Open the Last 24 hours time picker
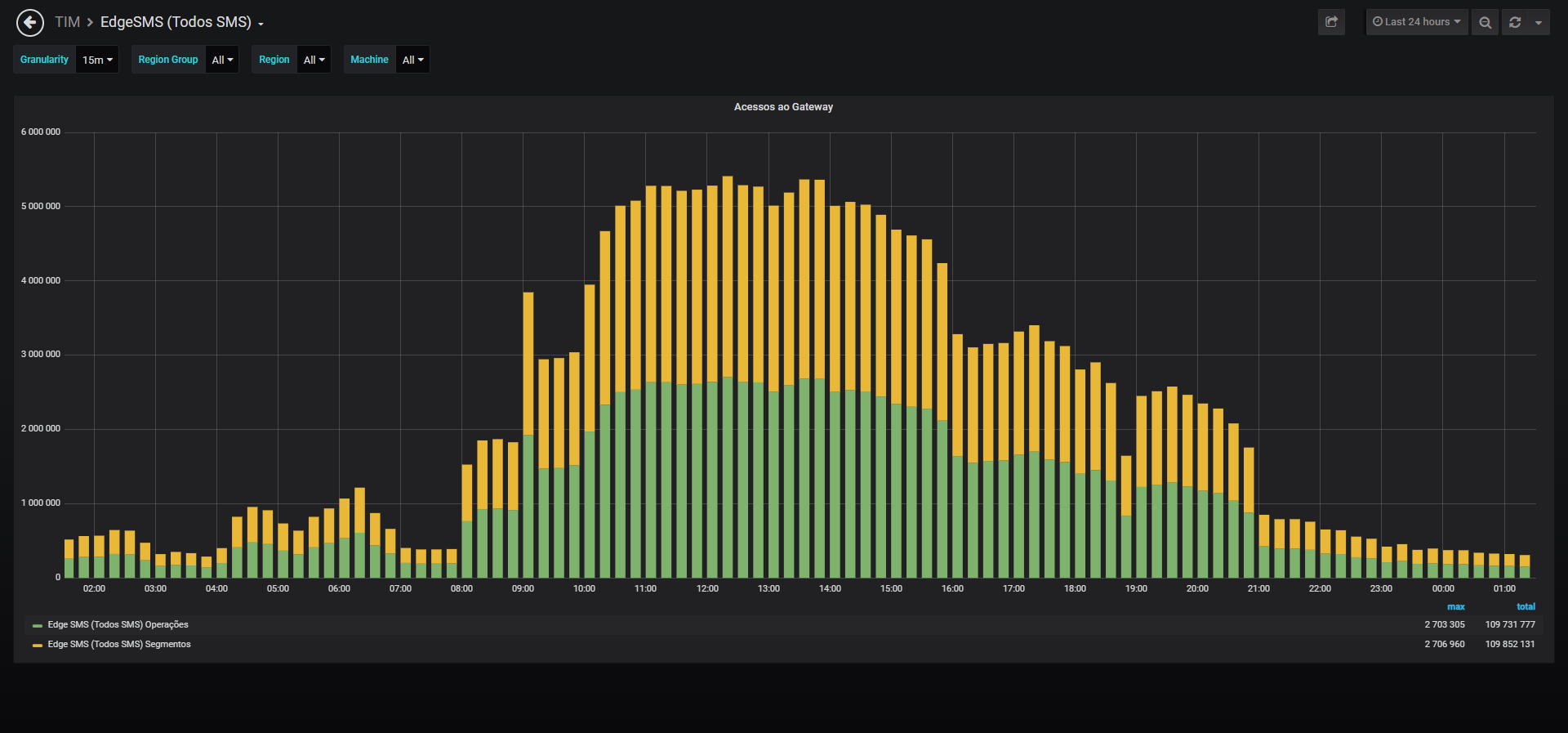 pos(1417,22)
